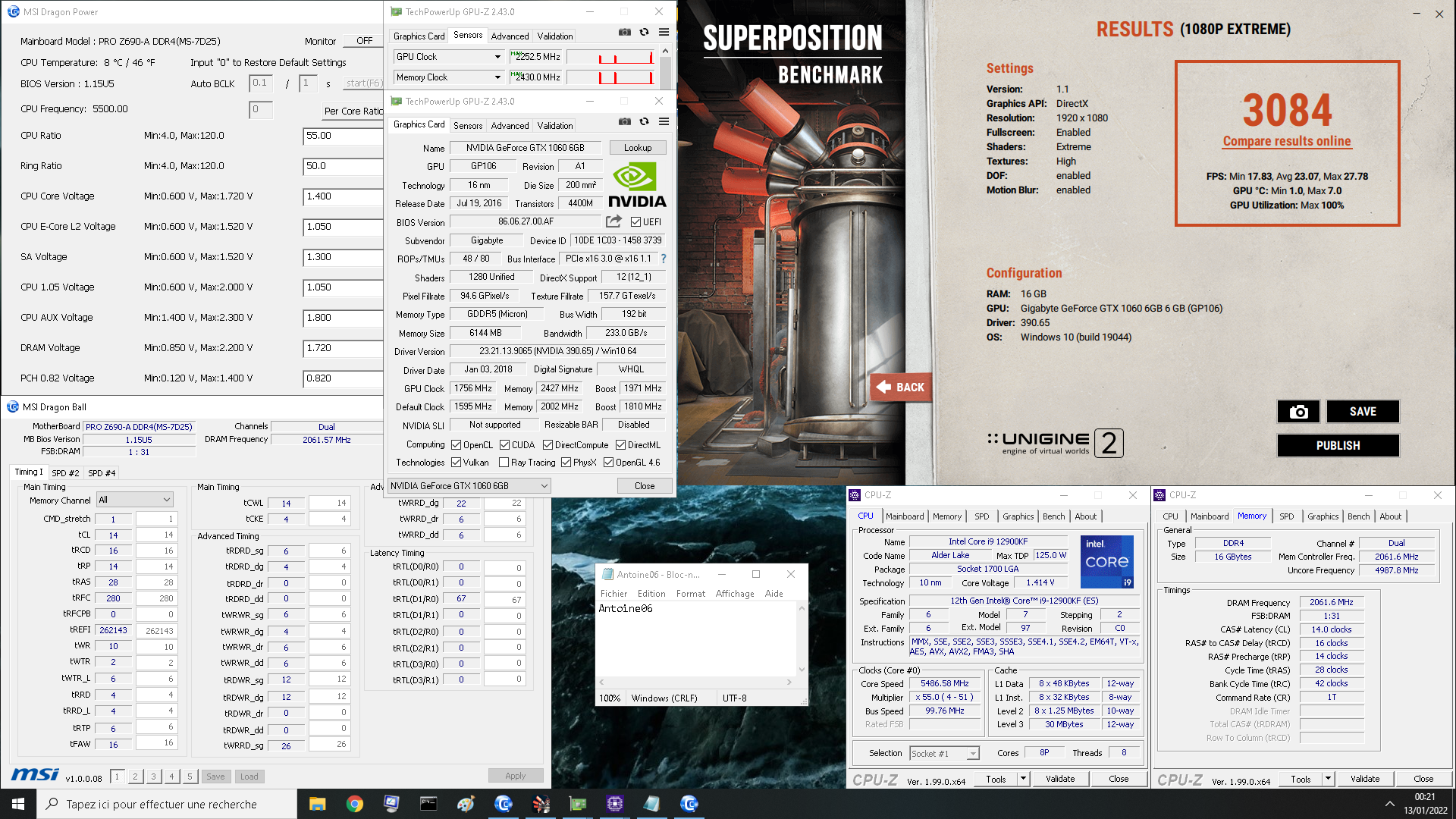Click Validate in CPU-Z CPU window
The image size is (1456, 819).
[1060, 779]
